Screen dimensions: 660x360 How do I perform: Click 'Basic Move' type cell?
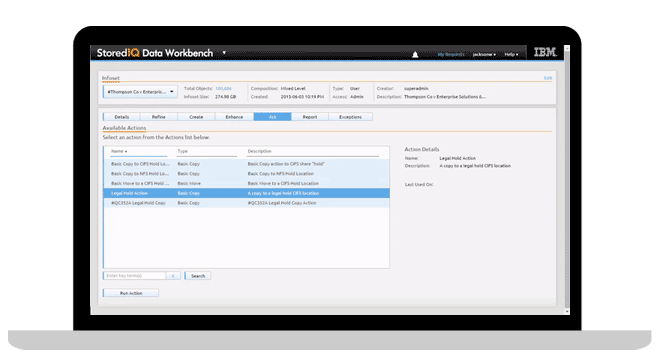pyautogui.click(x=189, y=184)
